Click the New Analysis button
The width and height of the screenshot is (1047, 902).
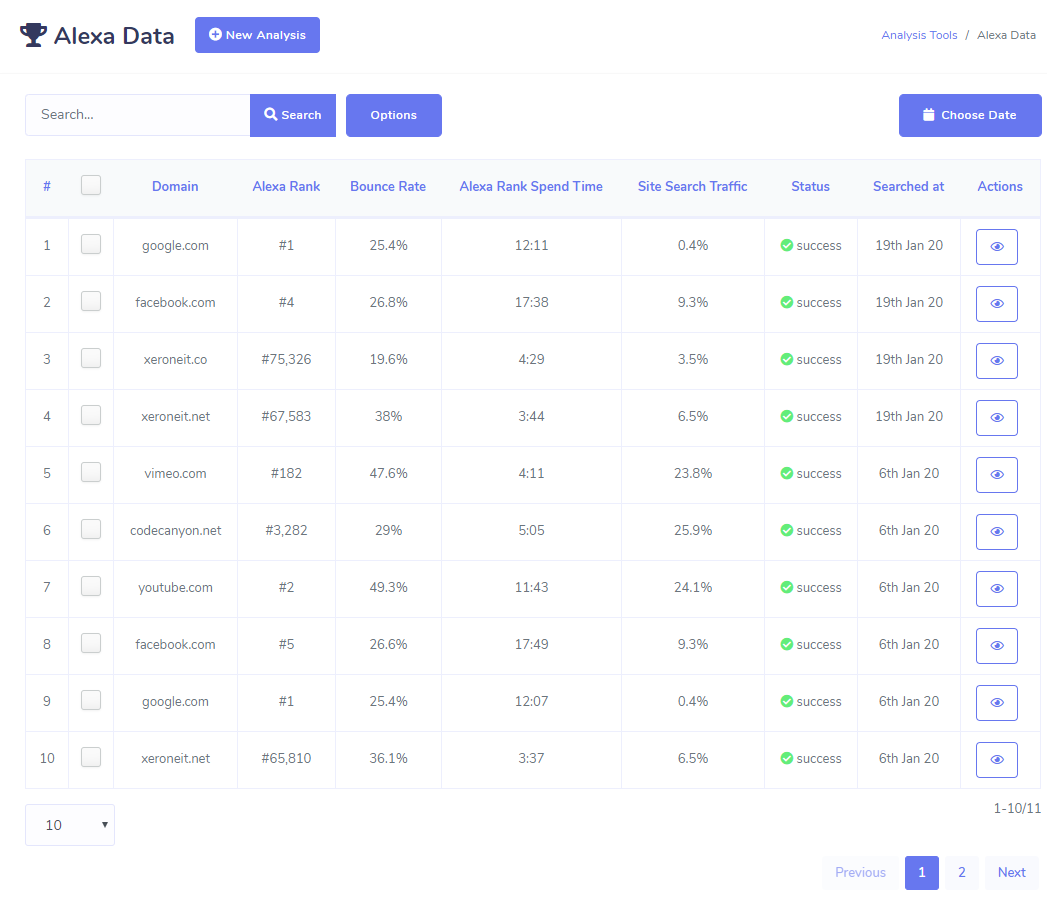point(257,35)
